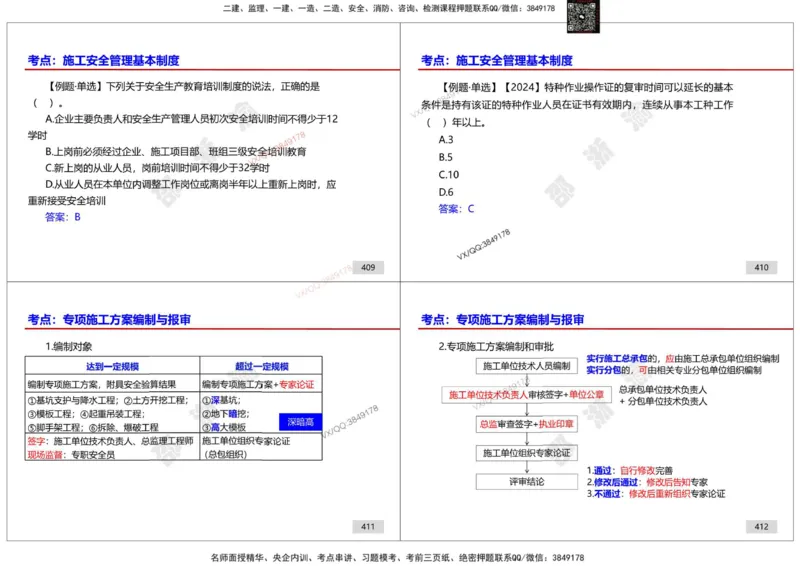Select header text with QQ/微信 3849178 contact
The image size is (800, 566).
pos(389,8)
